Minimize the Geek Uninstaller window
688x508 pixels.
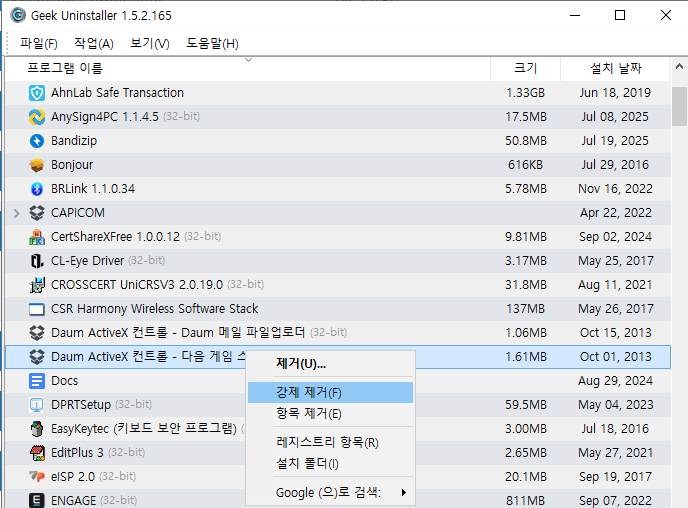575,15
